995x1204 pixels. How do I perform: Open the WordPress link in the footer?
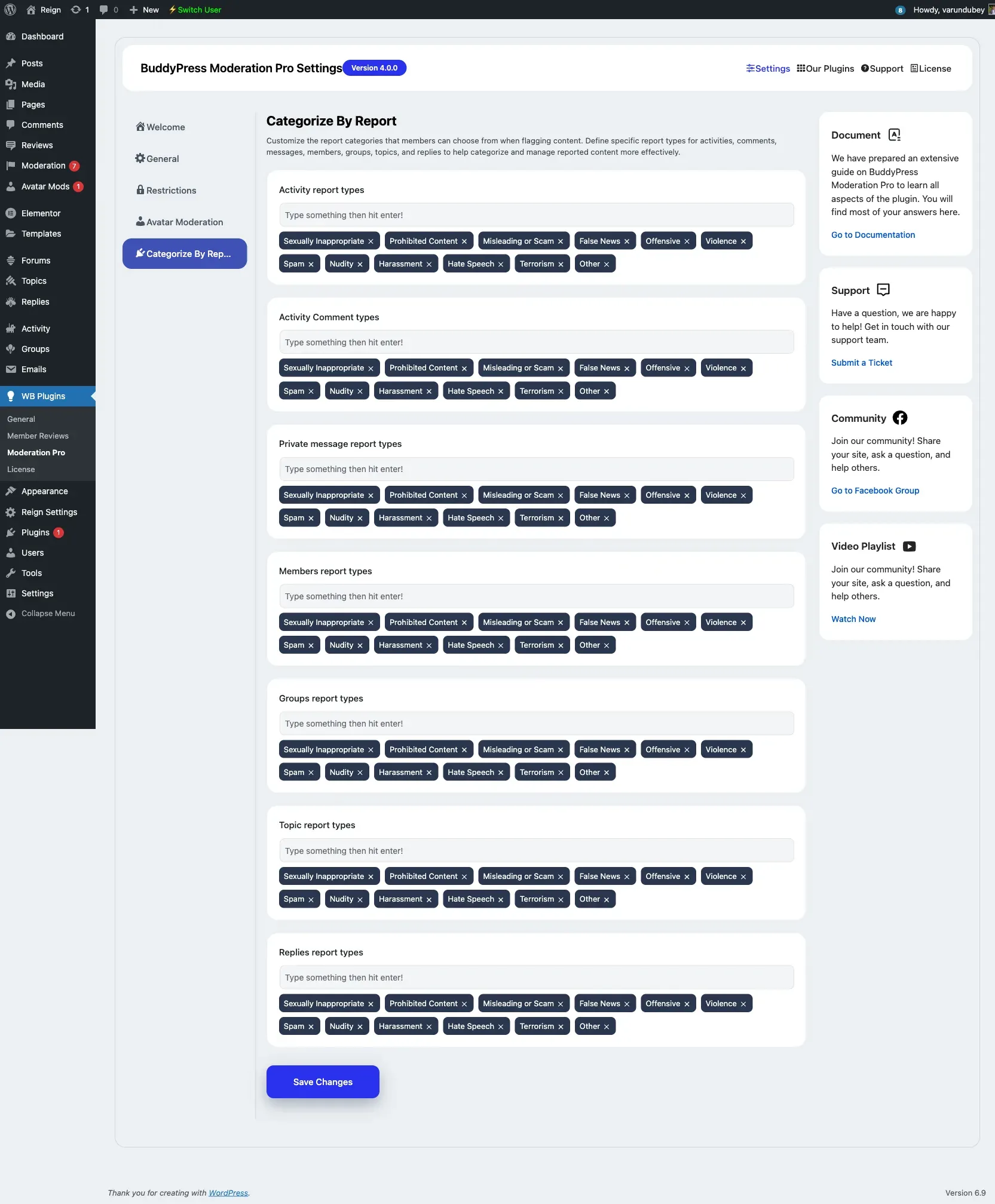[x=228, y=1193]
